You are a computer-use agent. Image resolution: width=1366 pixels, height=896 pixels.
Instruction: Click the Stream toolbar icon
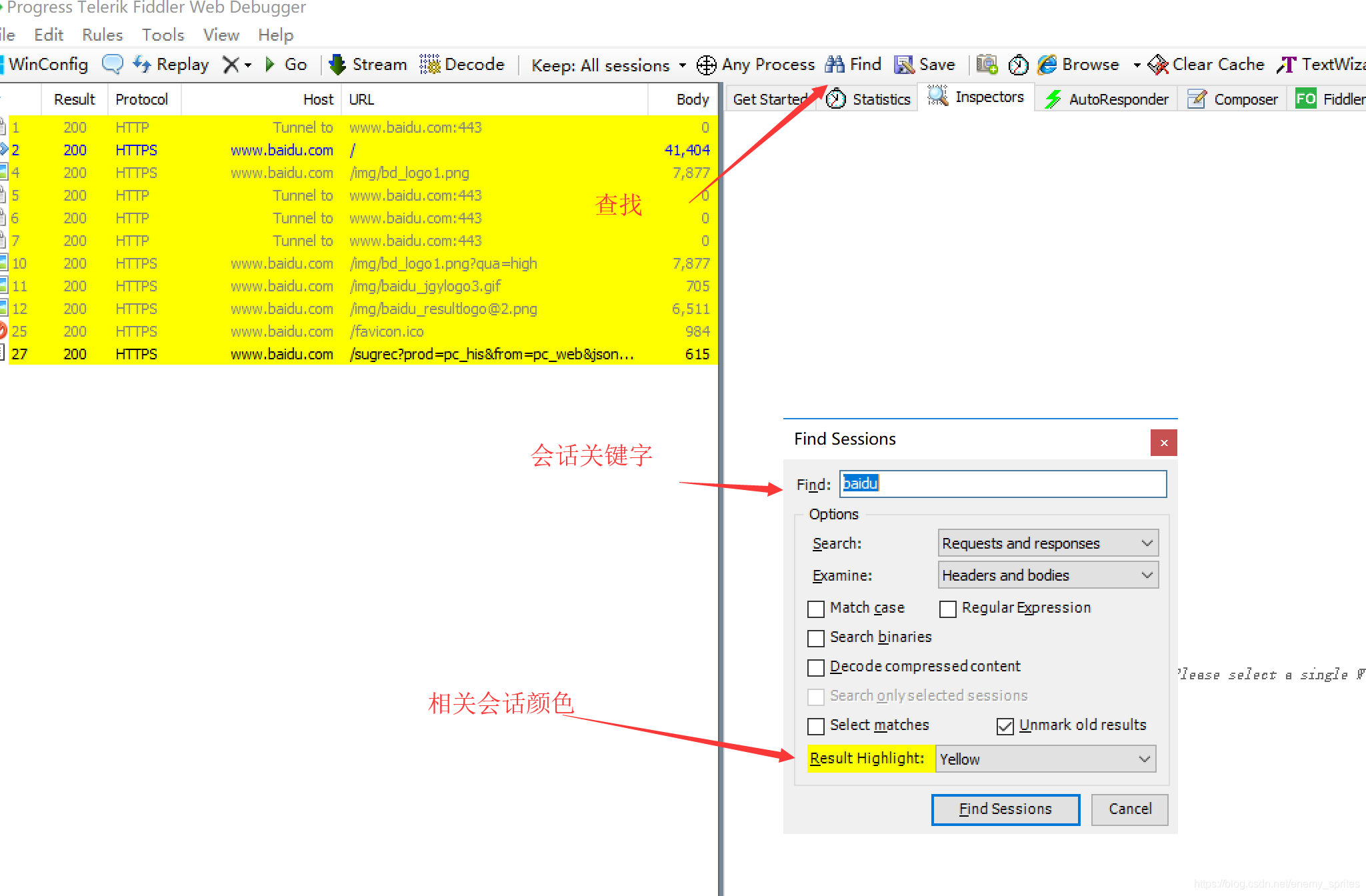click(x=338, y=65)
